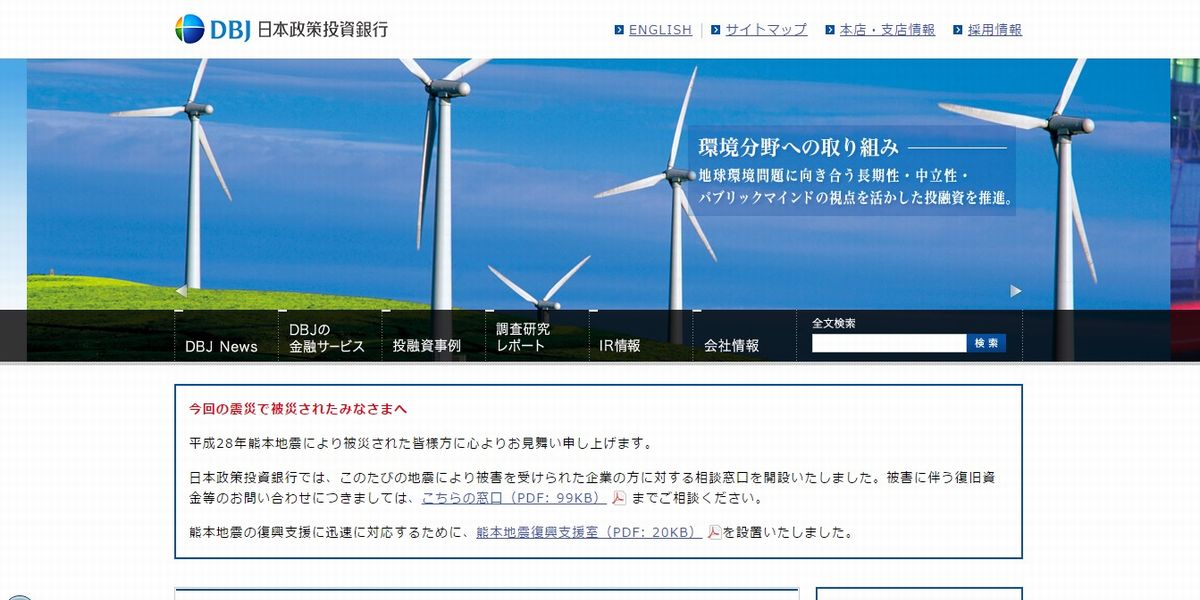This screenshot has width=1200, height=600.
Task: Click the arrow icon beside 採用情報
Action: [958, 30]
